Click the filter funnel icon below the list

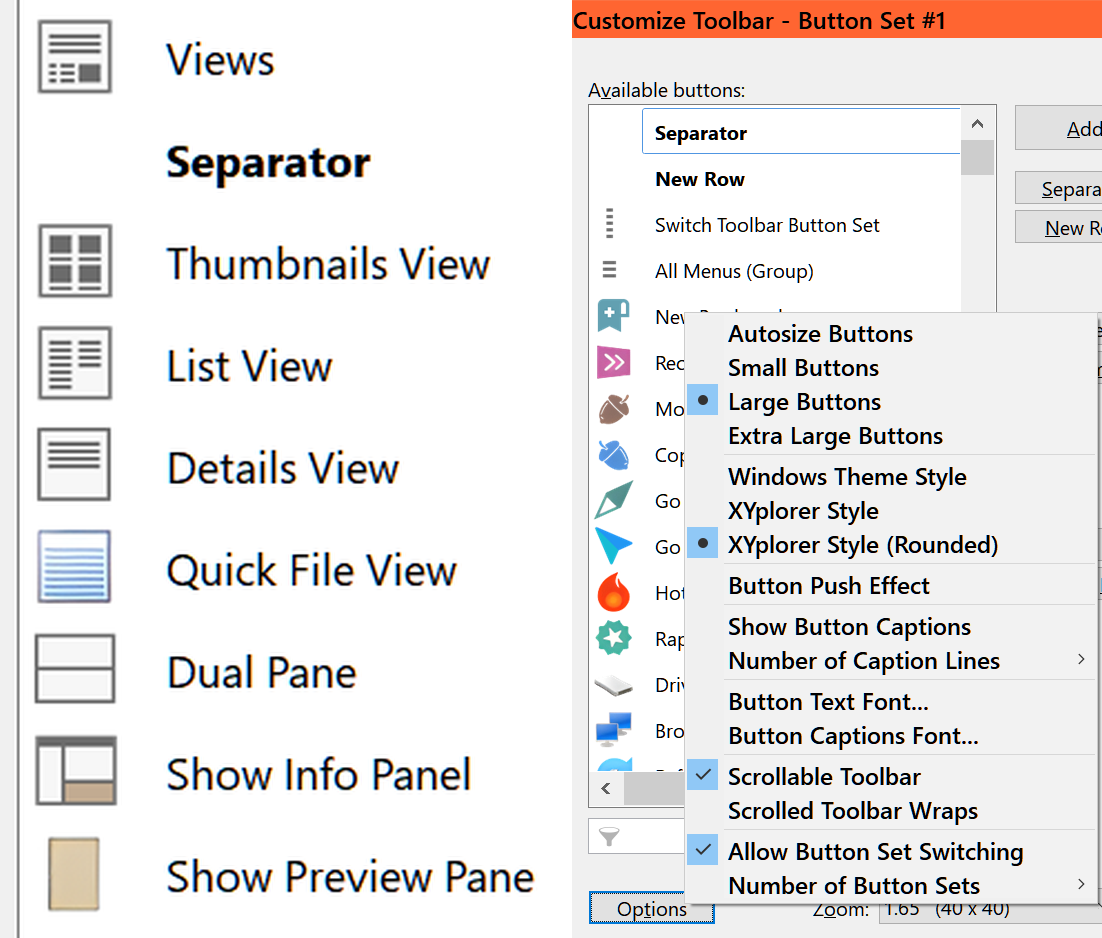pos(609,836)
